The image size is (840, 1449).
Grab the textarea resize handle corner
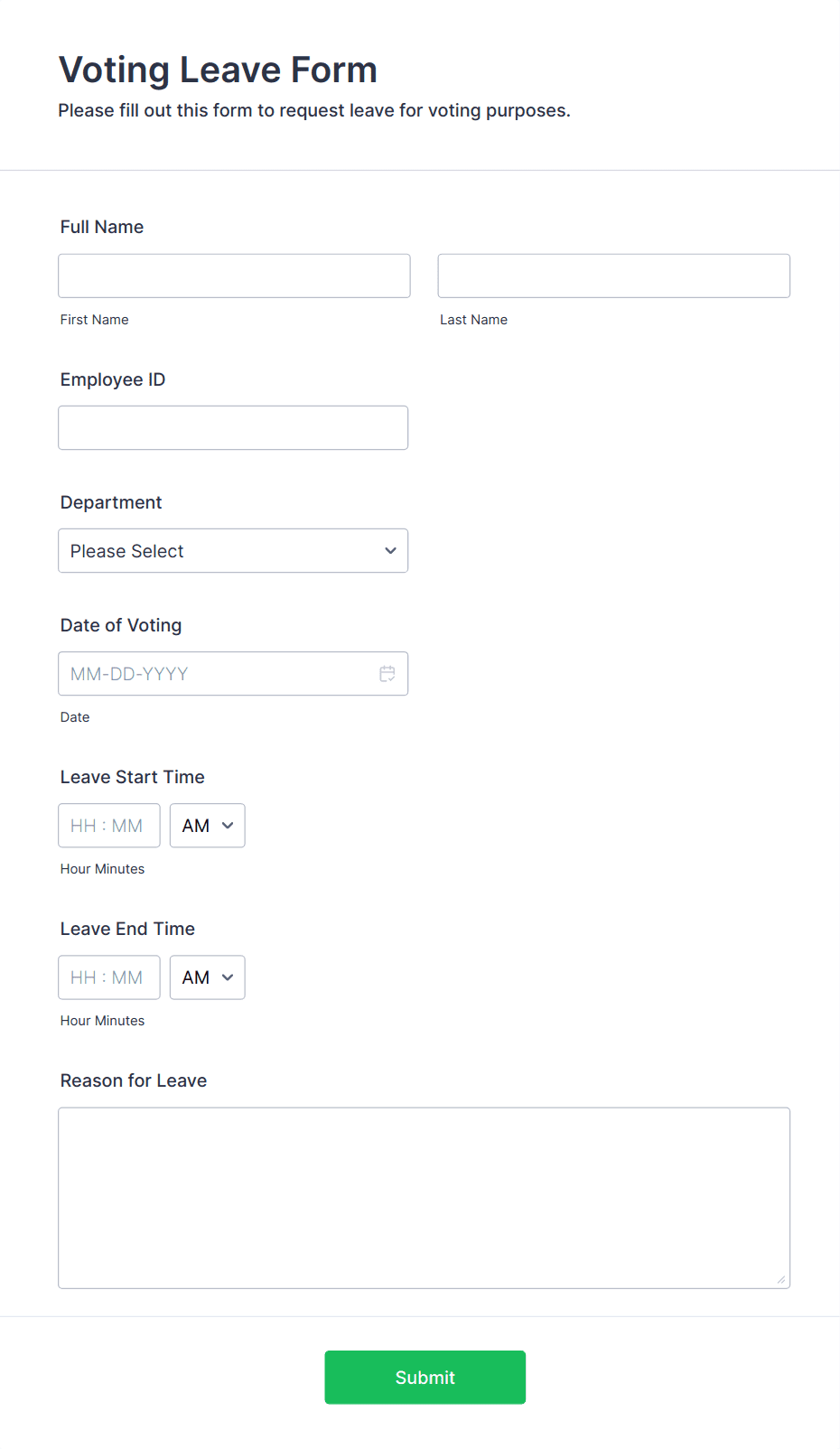(781, 1279)
